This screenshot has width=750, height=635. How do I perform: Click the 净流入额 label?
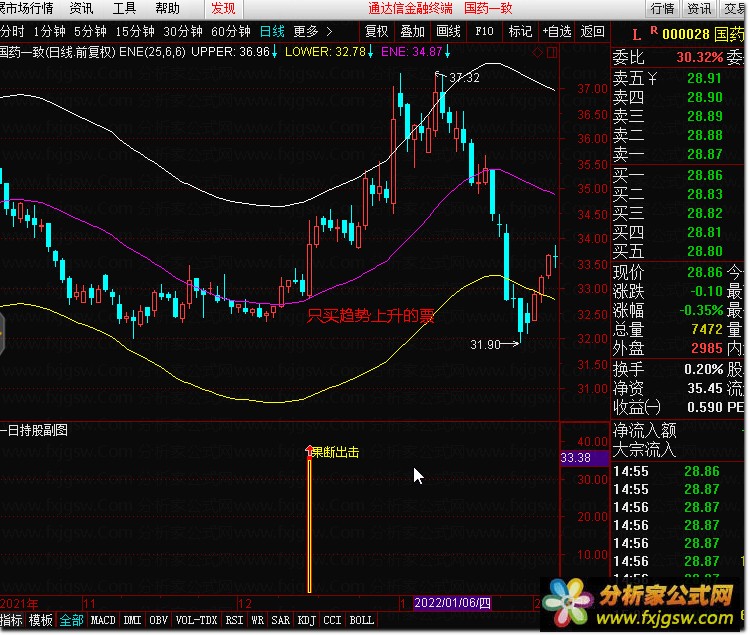click(x=644, y=431)
